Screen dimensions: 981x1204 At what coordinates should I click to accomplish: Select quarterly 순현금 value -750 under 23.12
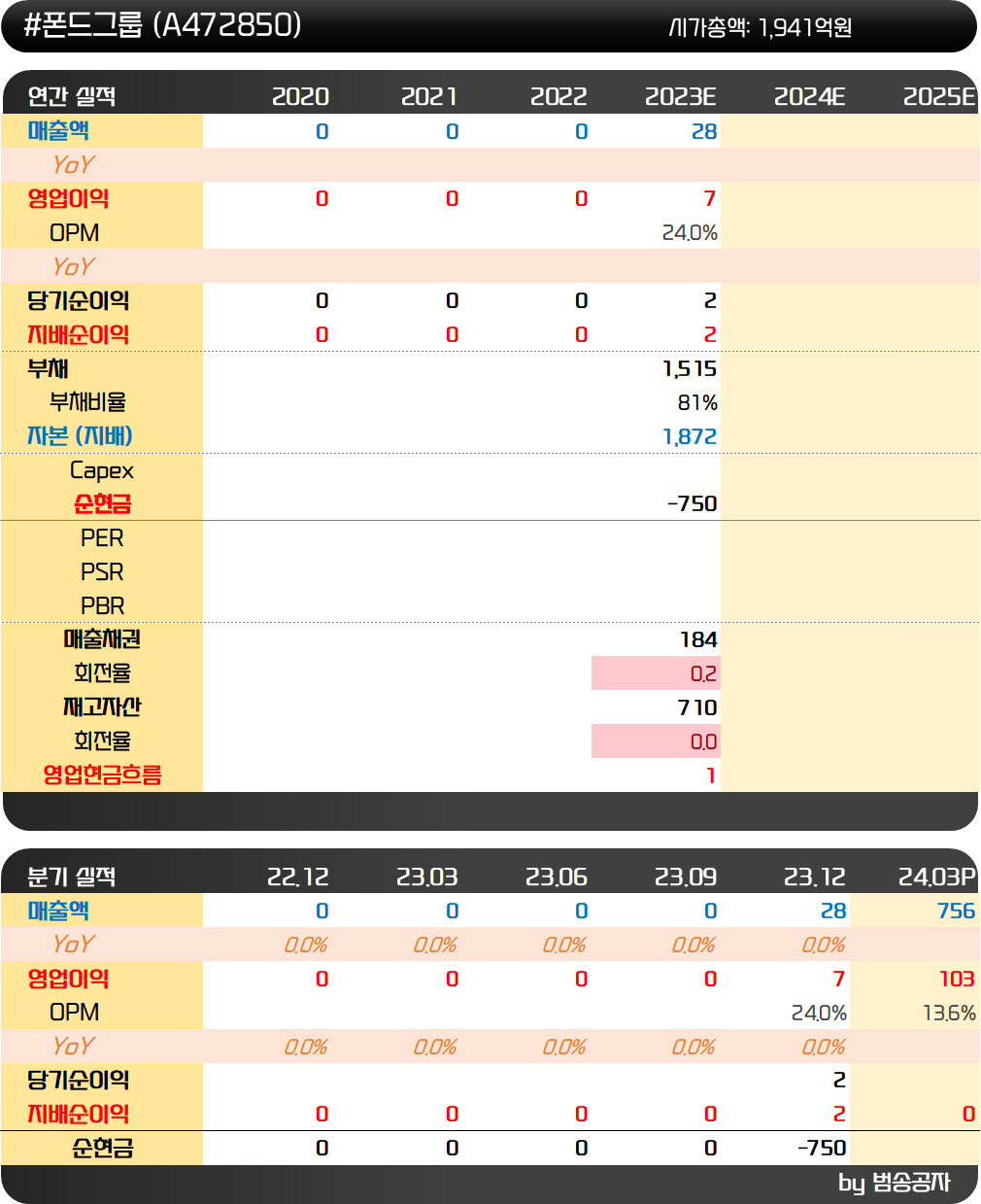coord(822,1148)
